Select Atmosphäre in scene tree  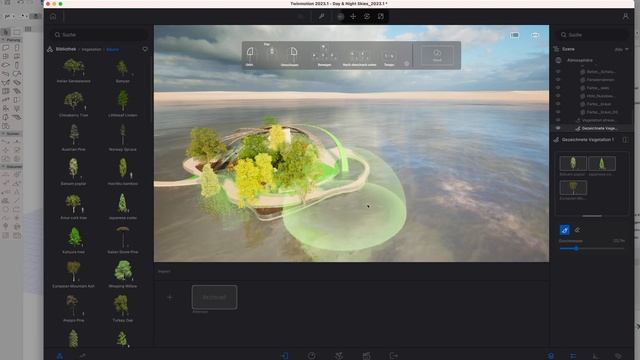[580, 60]
